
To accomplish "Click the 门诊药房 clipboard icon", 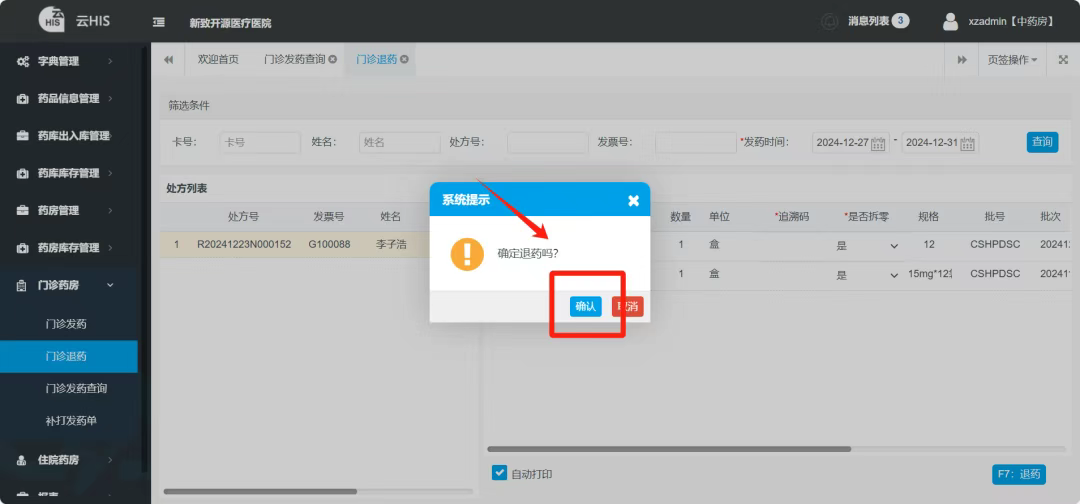I will click(x=23, y=285).
